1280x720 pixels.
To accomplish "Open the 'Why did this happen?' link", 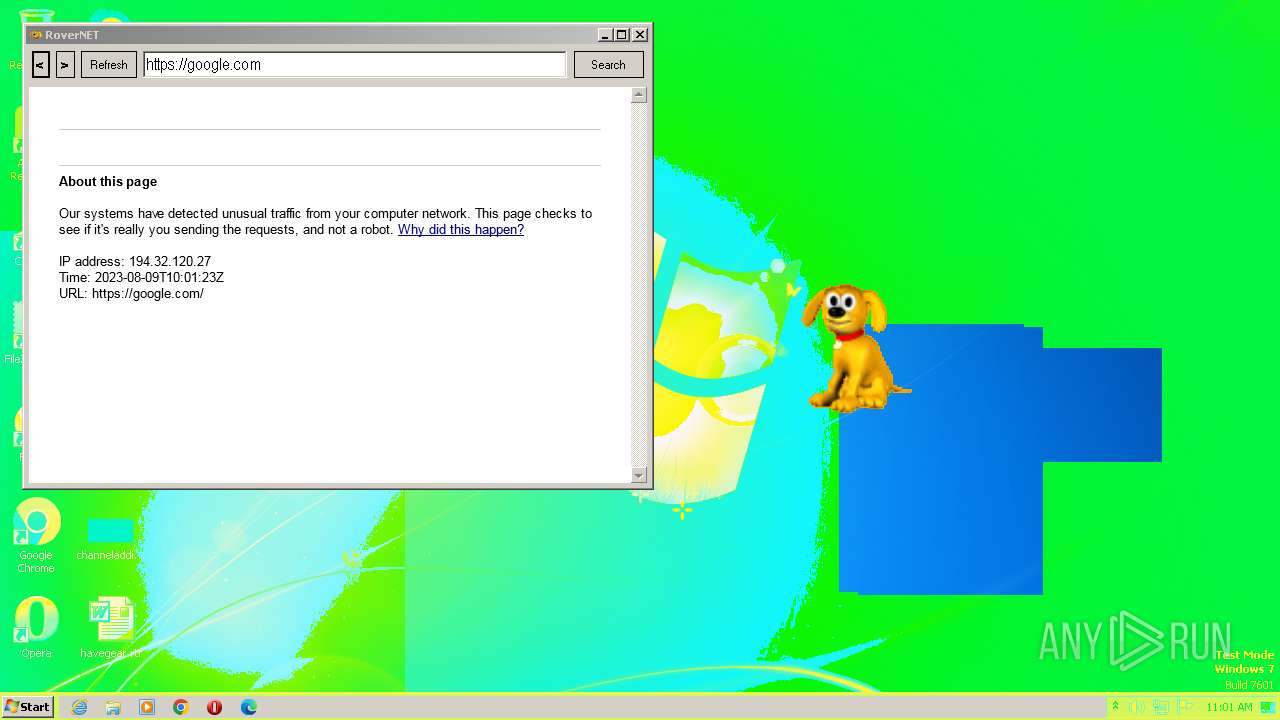I will (x=461, y=230).
